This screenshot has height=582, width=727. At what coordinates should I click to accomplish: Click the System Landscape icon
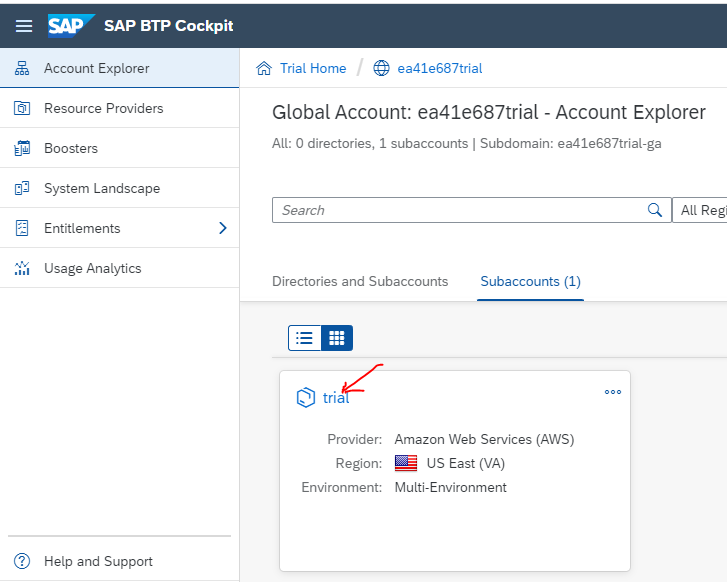pos(22,188)
